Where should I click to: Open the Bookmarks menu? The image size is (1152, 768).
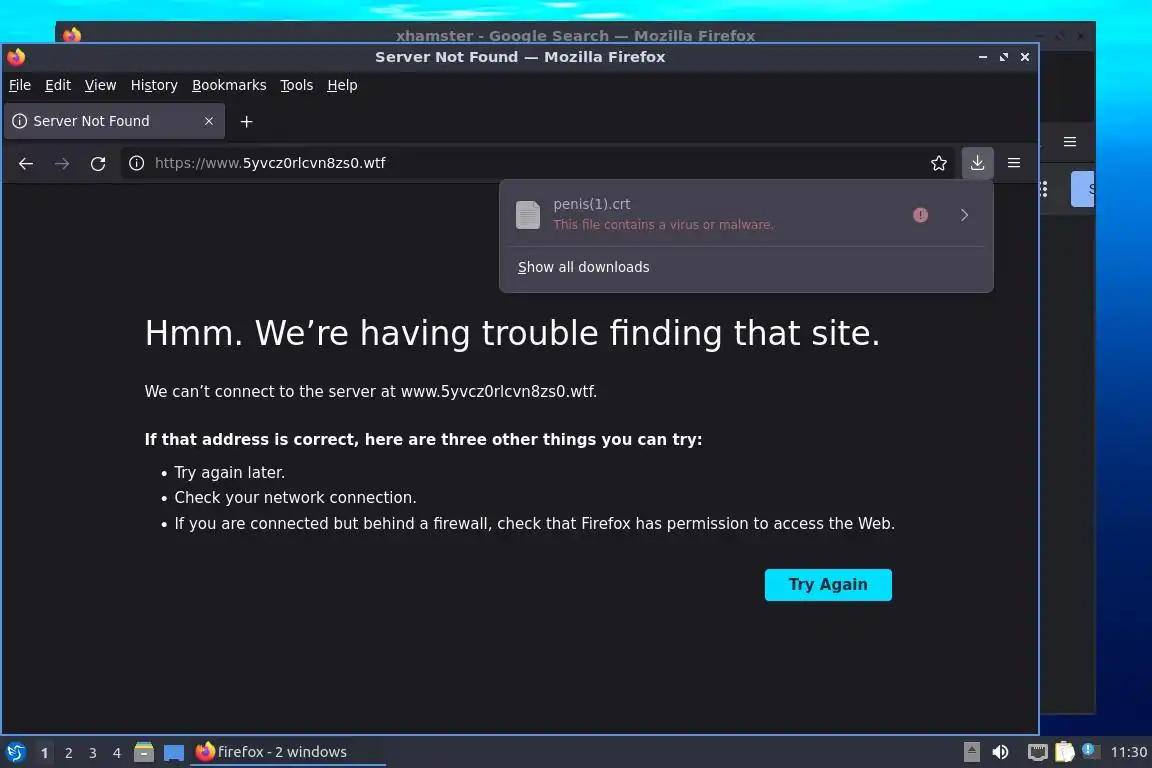pos(229,85)
